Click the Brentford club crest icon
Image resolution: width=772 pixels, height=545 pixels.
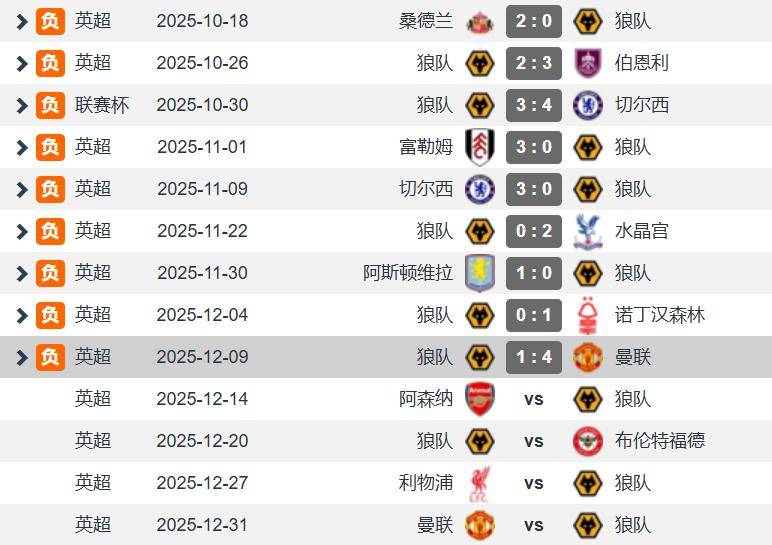coord(588,441)
